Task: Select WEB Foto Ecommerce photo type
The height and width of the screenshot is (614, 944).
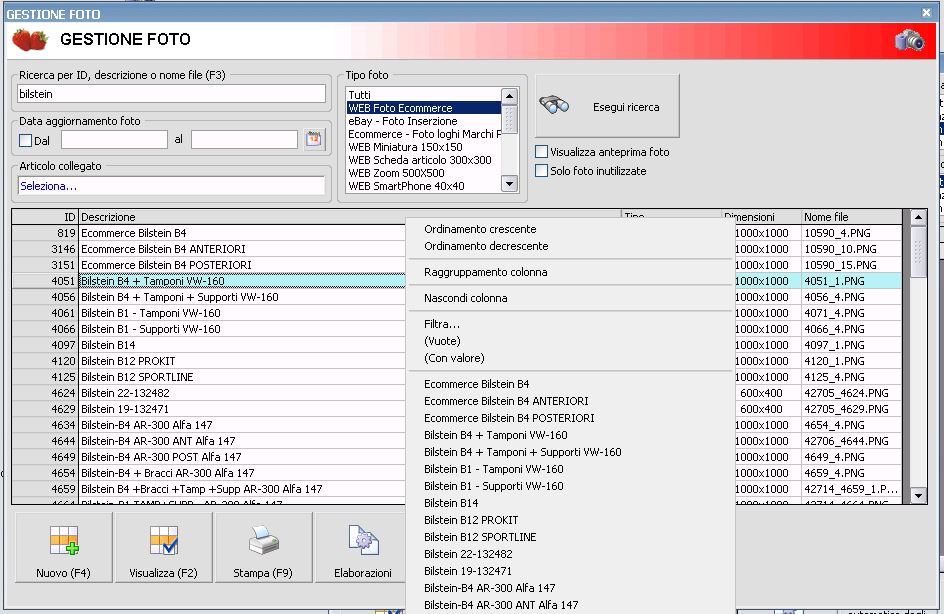Action: tap(424, 108)
